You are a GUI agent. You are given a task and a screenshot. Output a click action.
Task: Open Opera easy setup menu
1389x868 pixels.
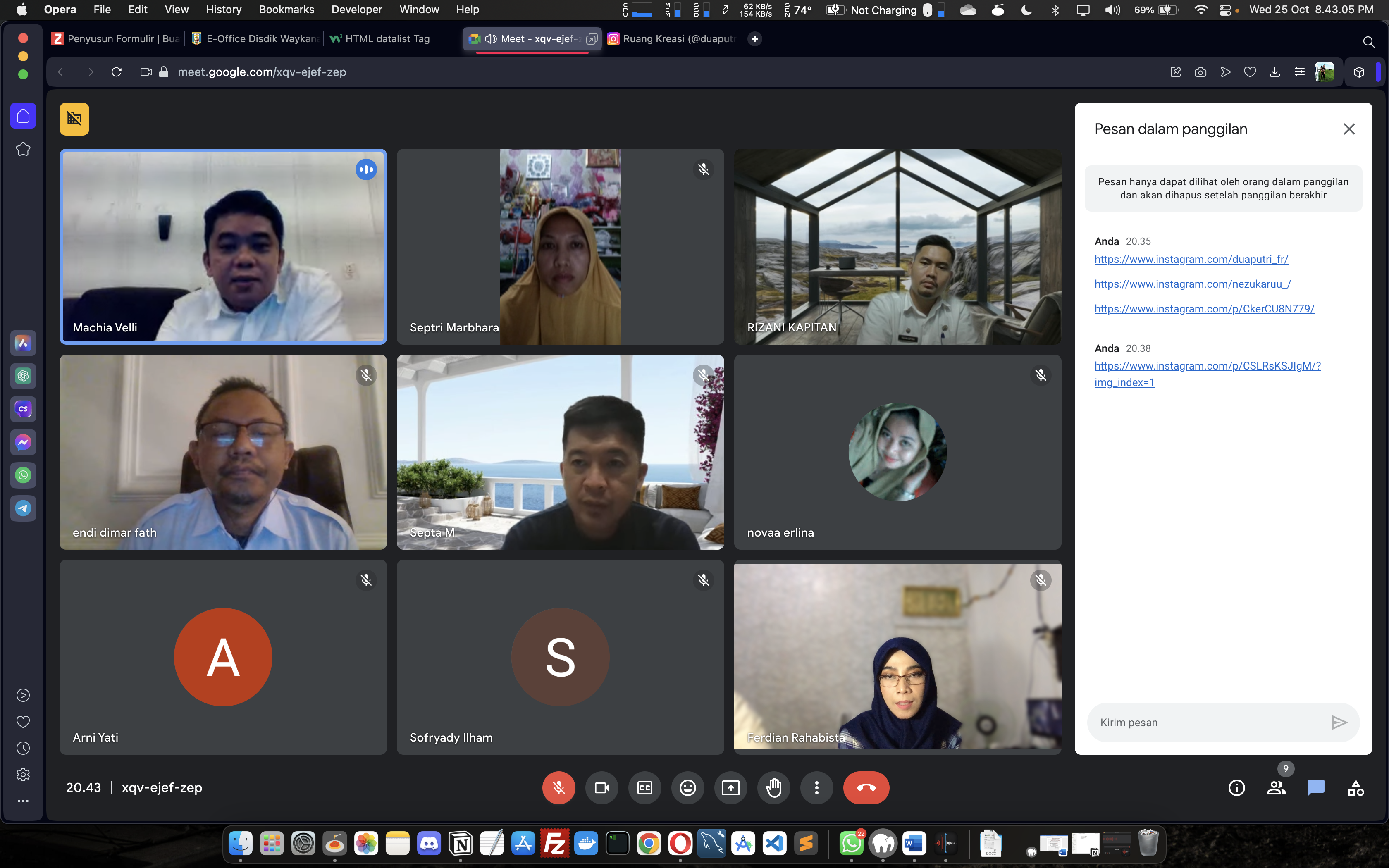[1299, 72]
